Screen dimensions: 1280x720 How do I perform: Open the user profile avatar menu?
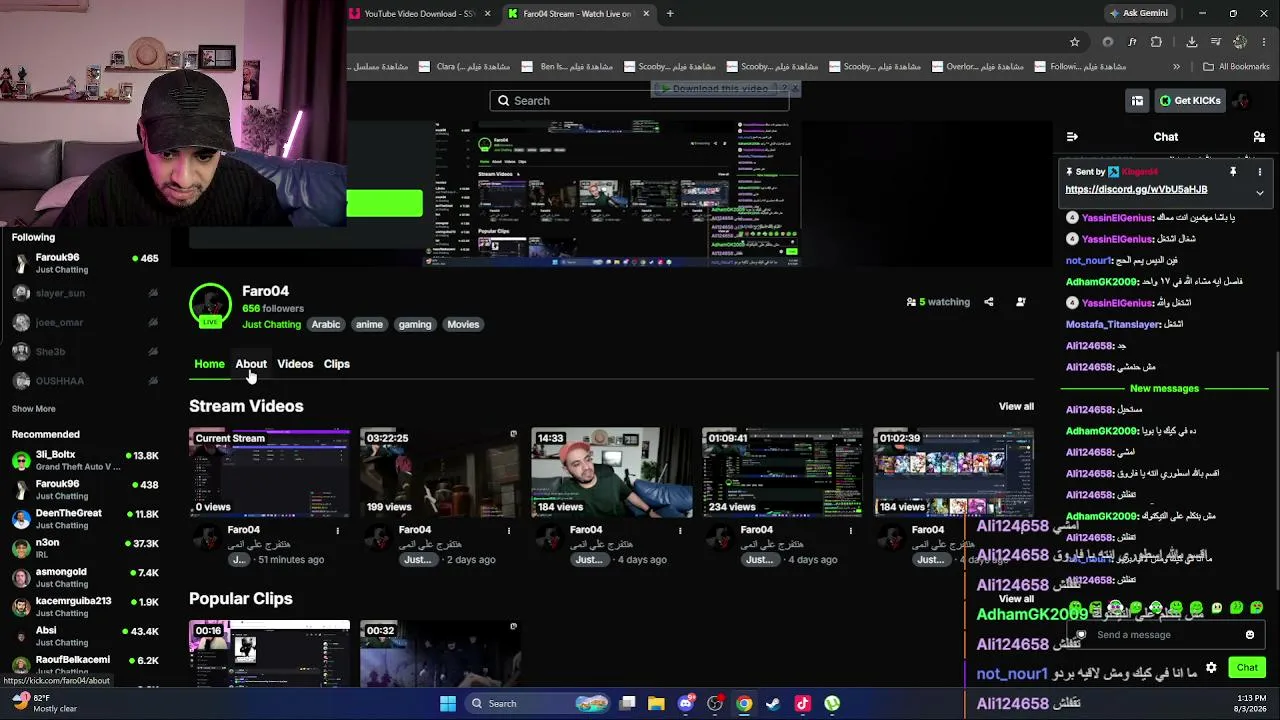click(1241, 101)
